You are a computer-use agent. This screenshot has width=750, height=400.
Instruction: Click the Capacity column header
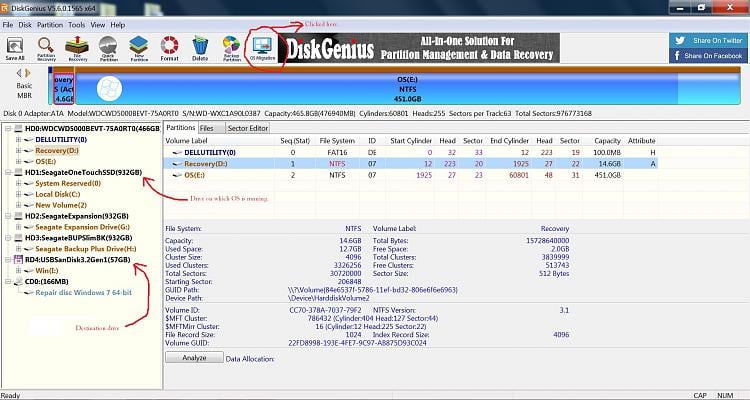tap(607, 141)
